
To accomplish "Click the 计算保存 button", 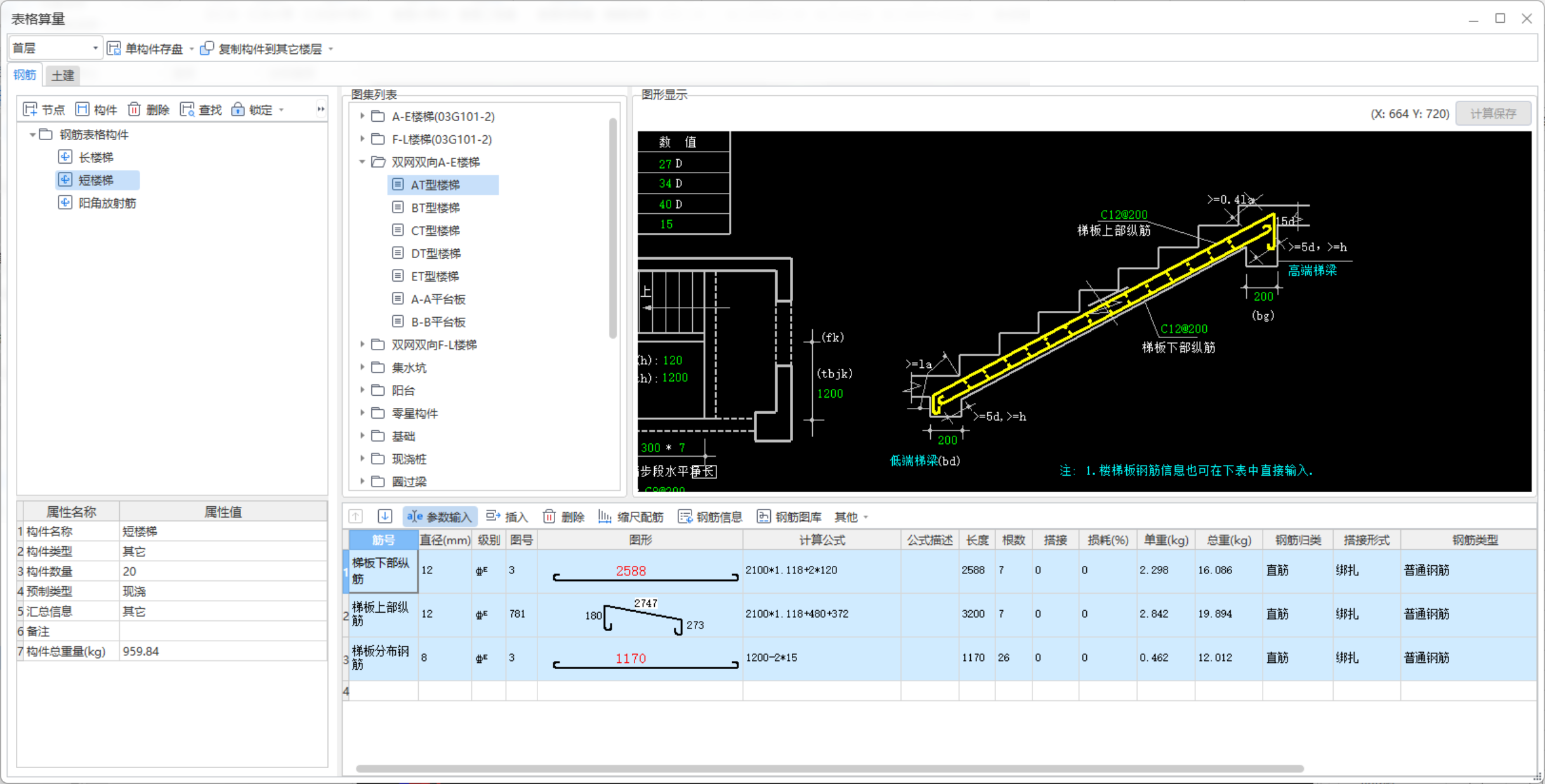I will pyautogui.click(x=1492, y=114).
